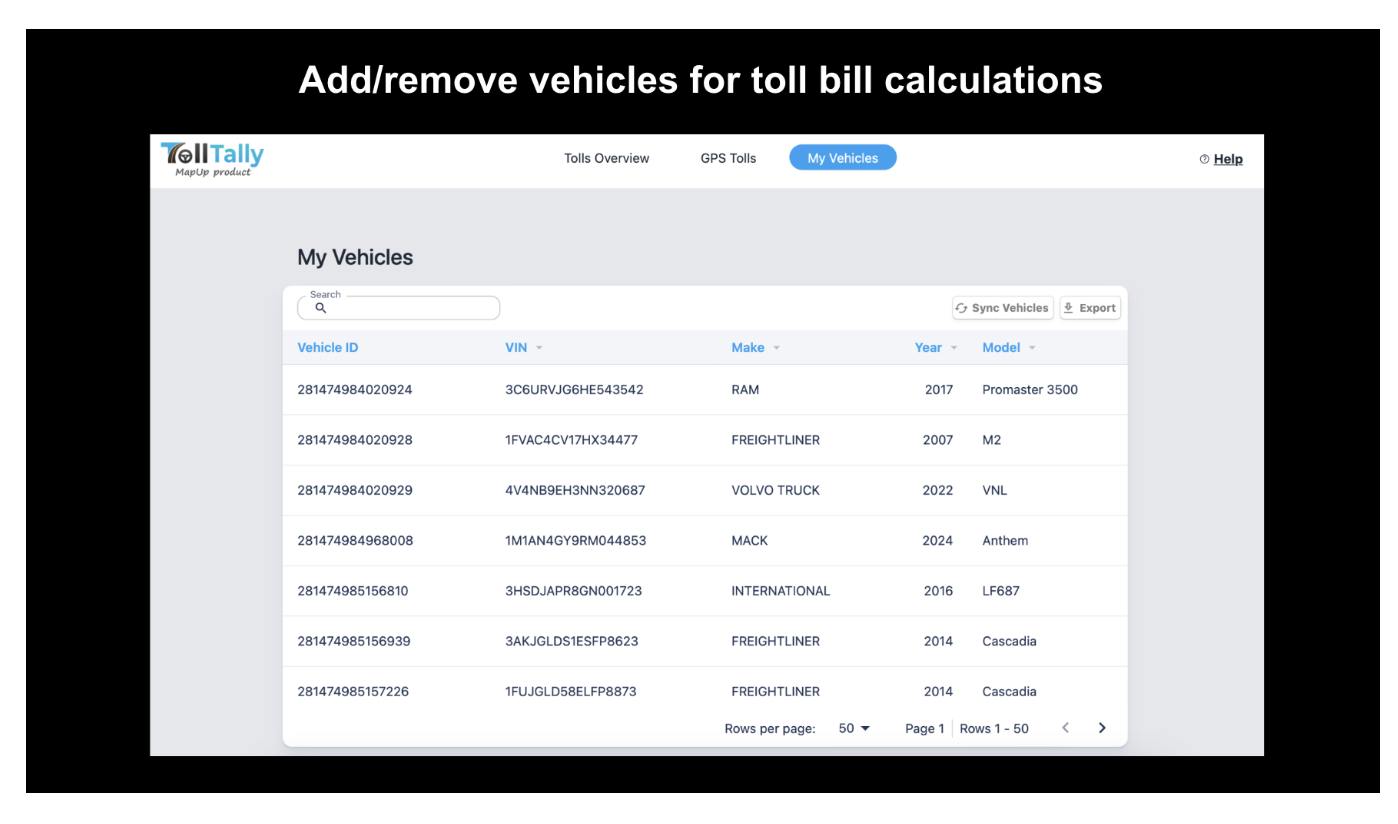
Task: Click the question mark icon beside Help
Action: point(1204,159)
